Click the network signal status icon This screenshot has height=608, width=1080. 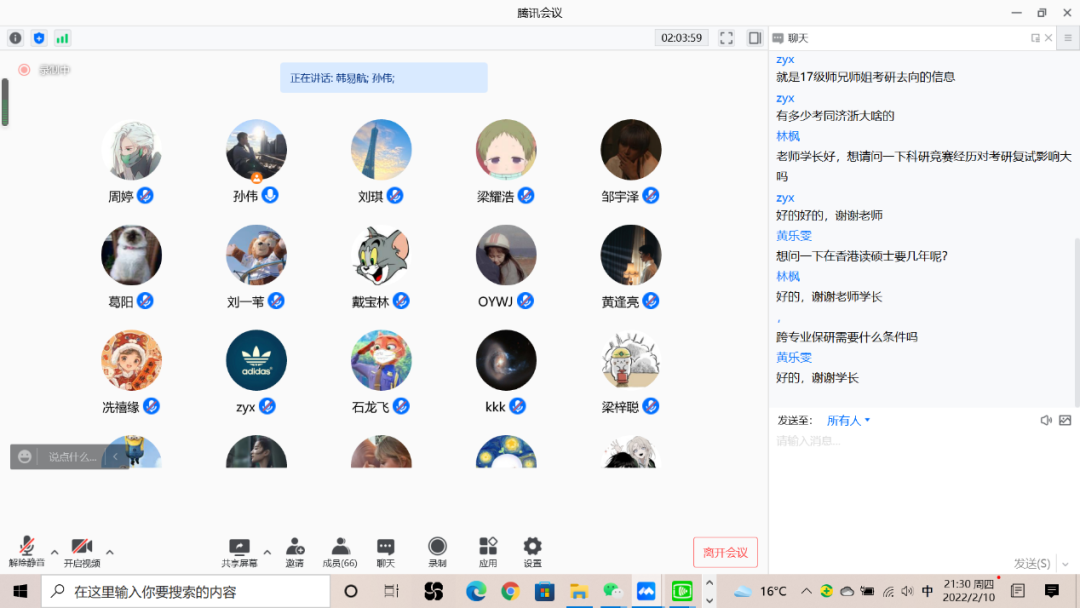63,38
